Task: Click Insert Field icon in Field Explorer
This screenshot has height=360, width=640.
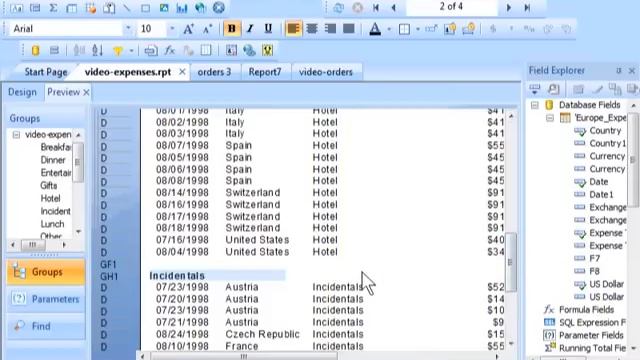Action: [x=535, y=89]
